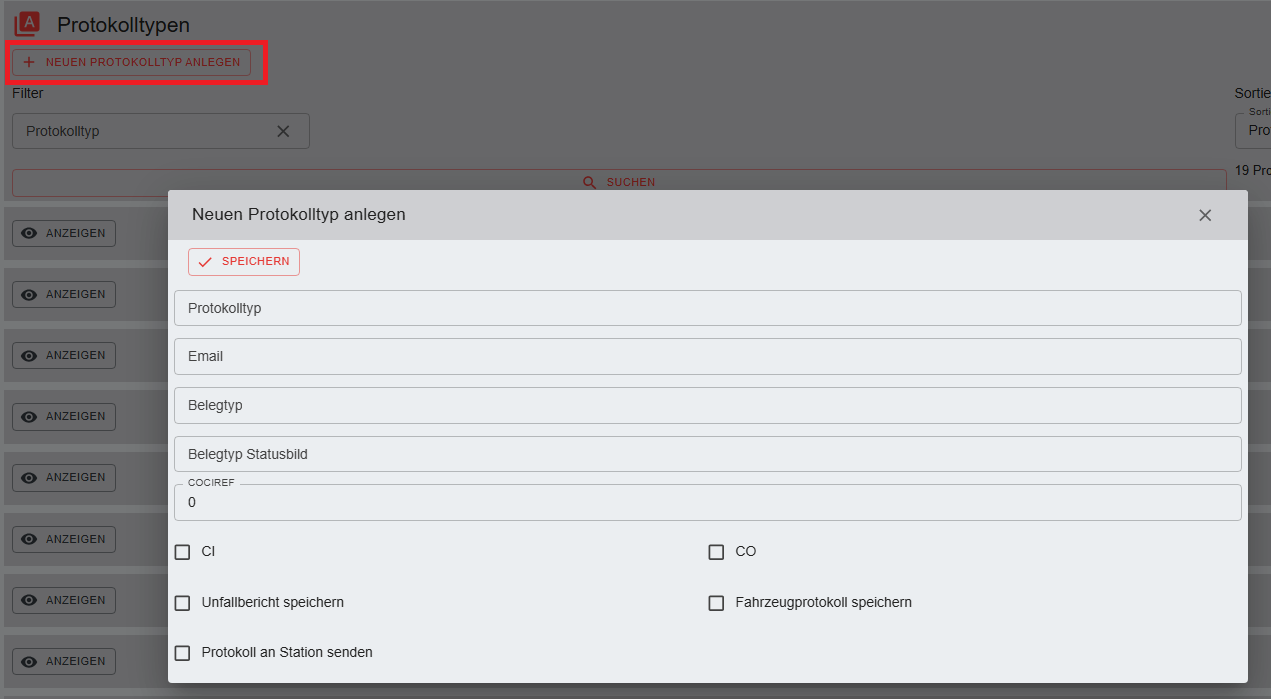Screen dimensions: 1271x699
Task: Click the Speichern button
Action: click(244, 262)
